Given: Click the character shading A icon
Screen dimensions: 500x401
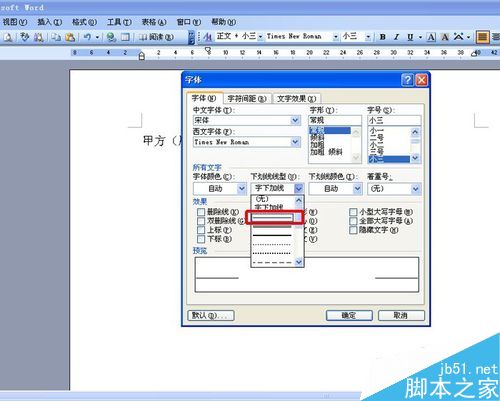Looking at the screenshot, I should (445, 37).
